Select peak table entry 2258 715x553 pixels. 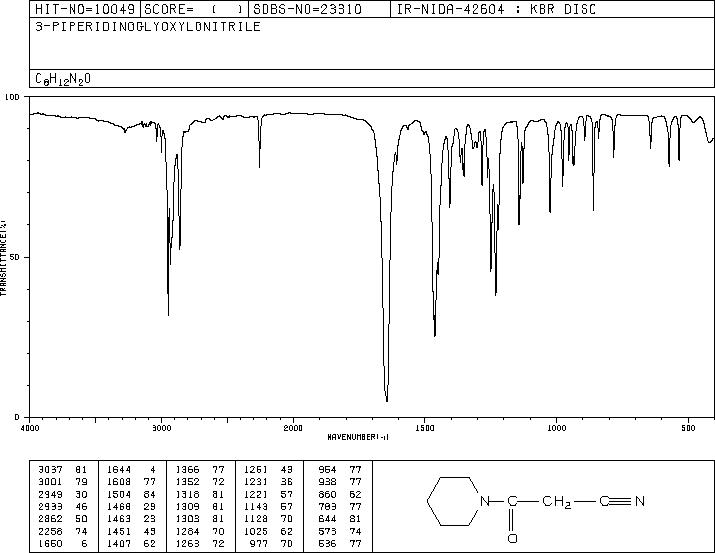click(63, 532)
